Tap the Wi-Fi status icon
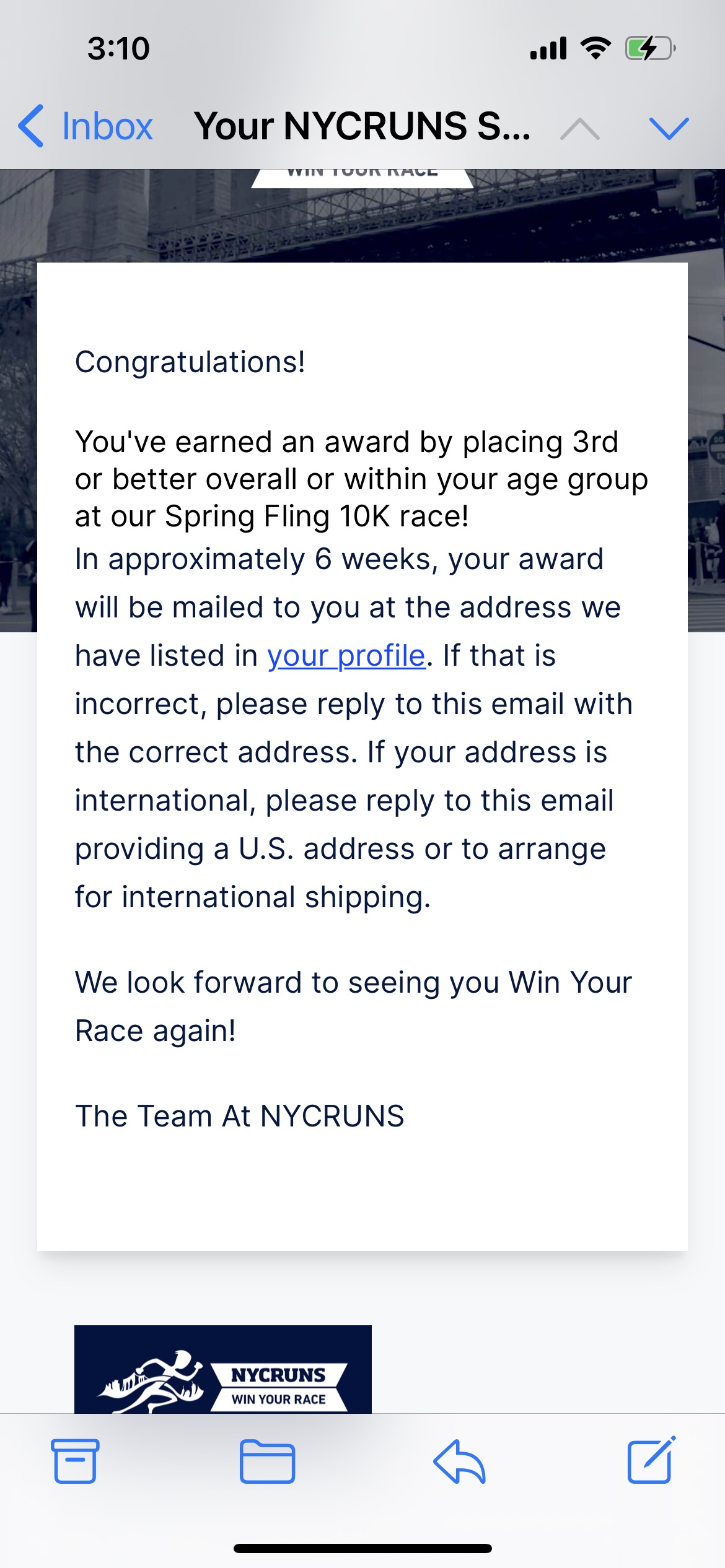 pos(595,48)
